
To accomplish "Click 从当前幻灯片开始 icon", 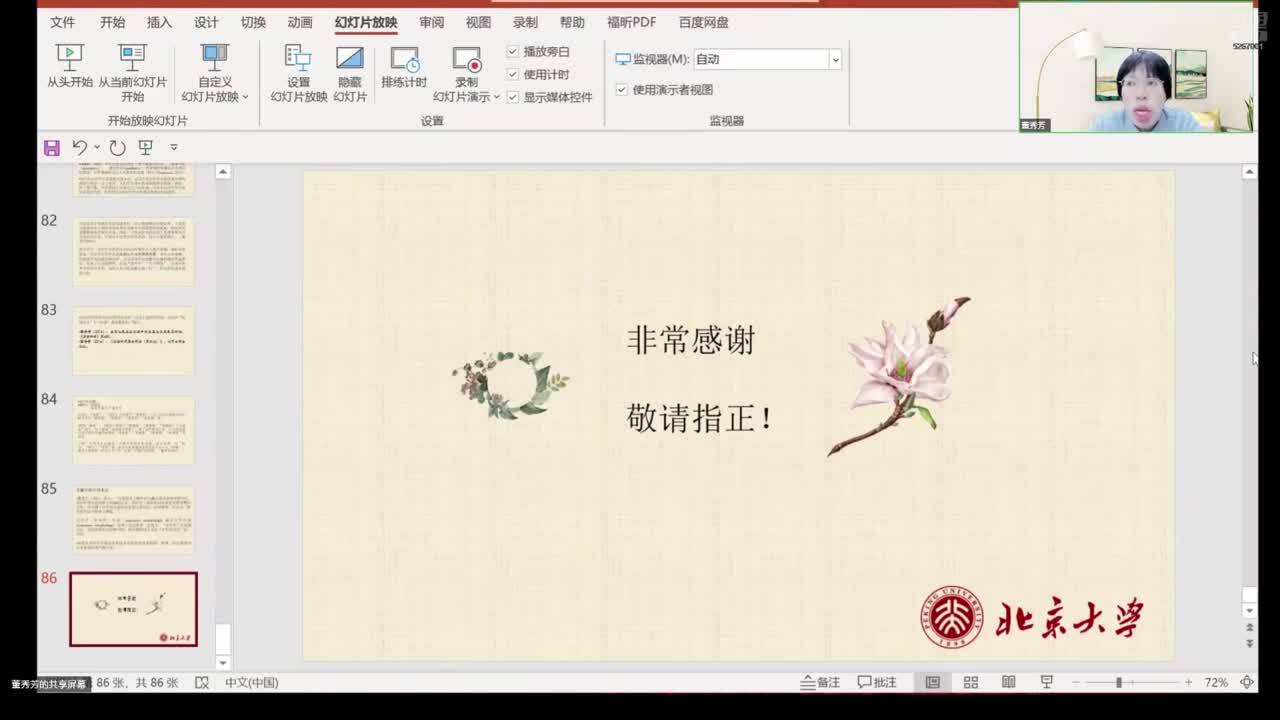I will click(132, 58).
